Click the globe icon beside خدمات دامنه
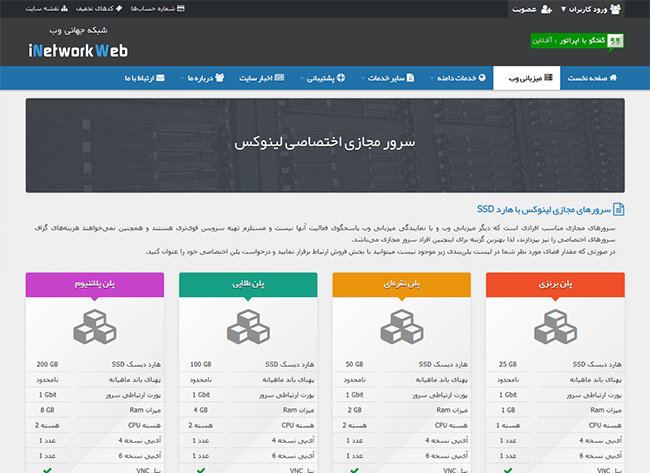650x473 pixels. tap(482, 78)
